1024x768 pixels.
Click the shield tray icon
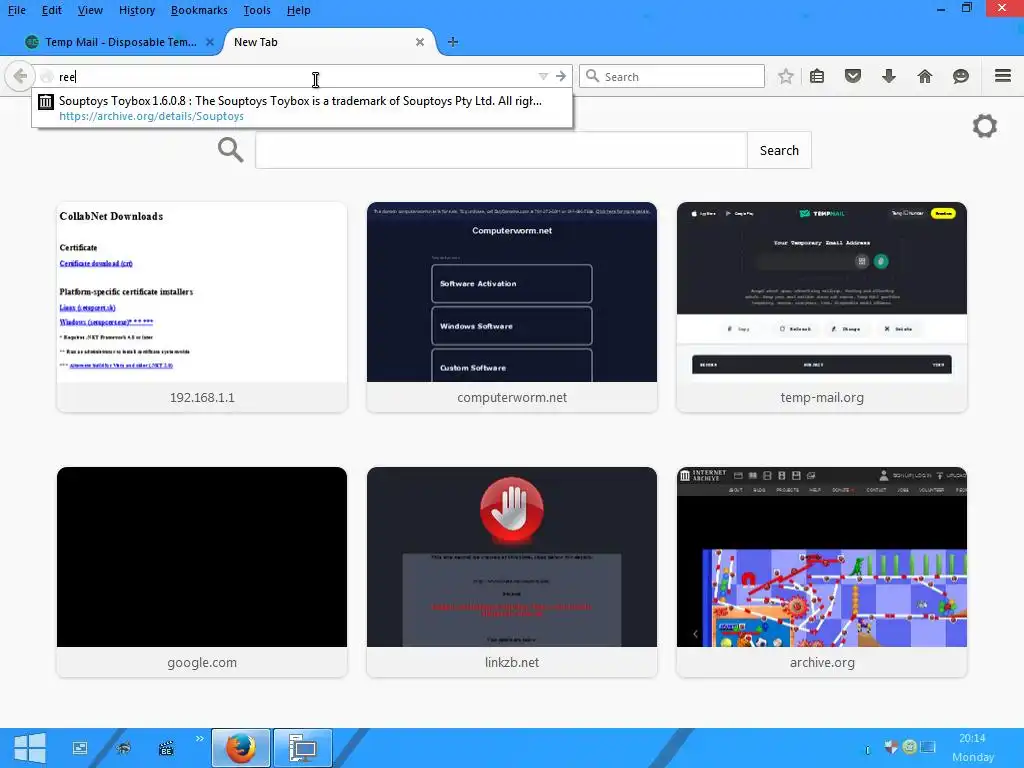[x=891, y=746]
